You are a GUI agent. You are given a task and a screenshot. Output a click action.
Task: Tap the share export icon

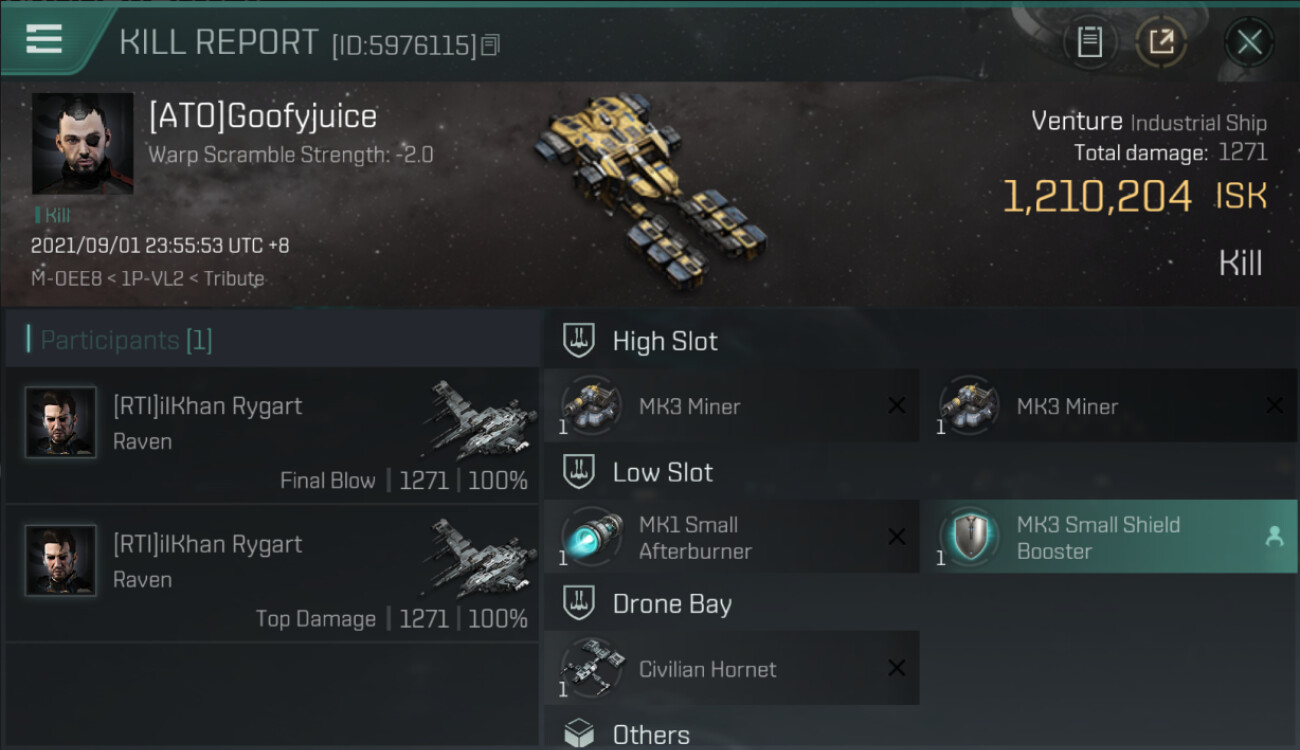[x=1161, y=42]
